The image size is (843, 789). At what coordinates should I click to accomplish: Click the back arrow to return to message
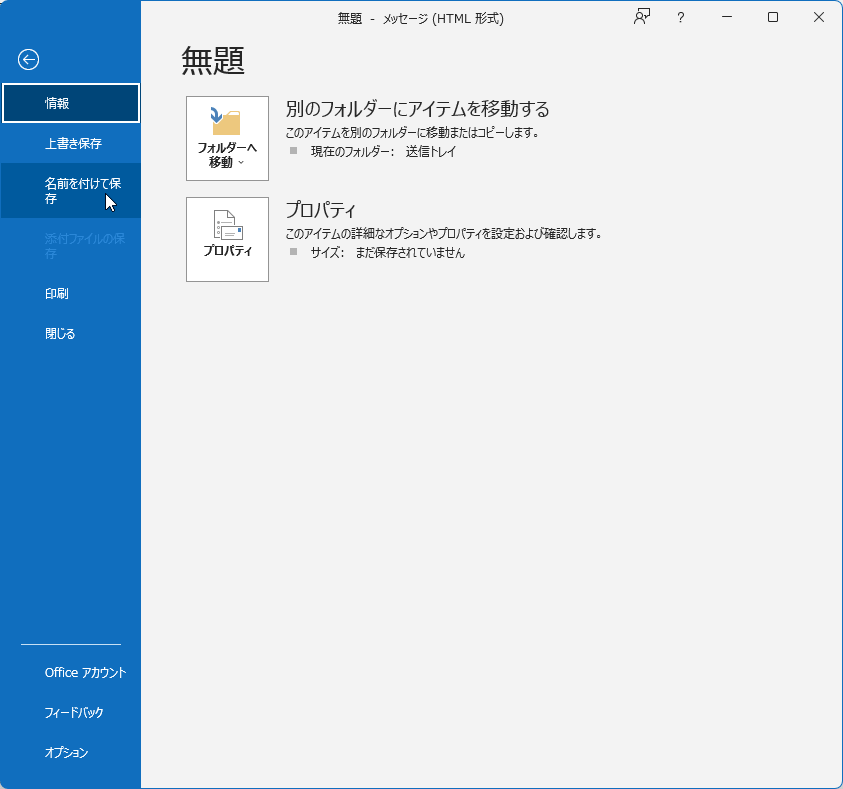28,60
